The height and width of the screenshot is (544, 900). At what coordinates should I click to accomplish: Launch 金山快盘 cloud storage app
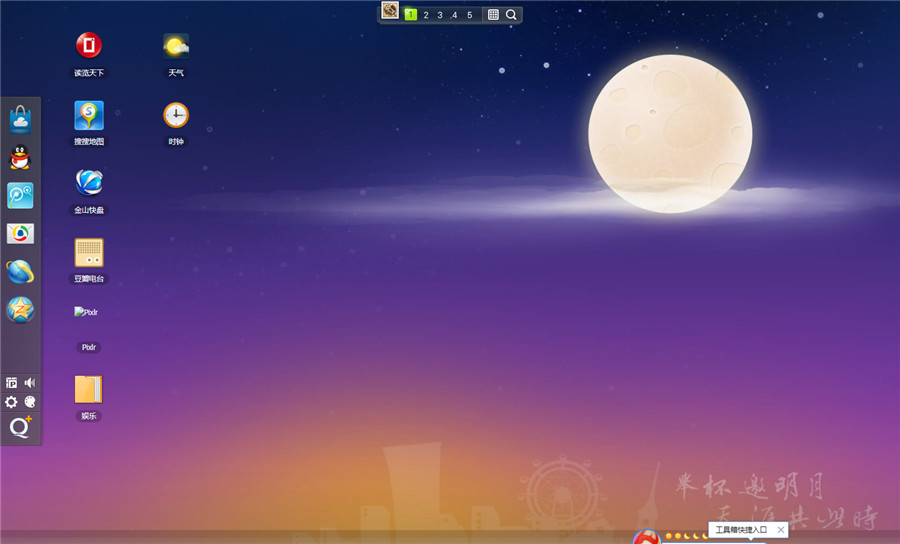click(89, 183)
